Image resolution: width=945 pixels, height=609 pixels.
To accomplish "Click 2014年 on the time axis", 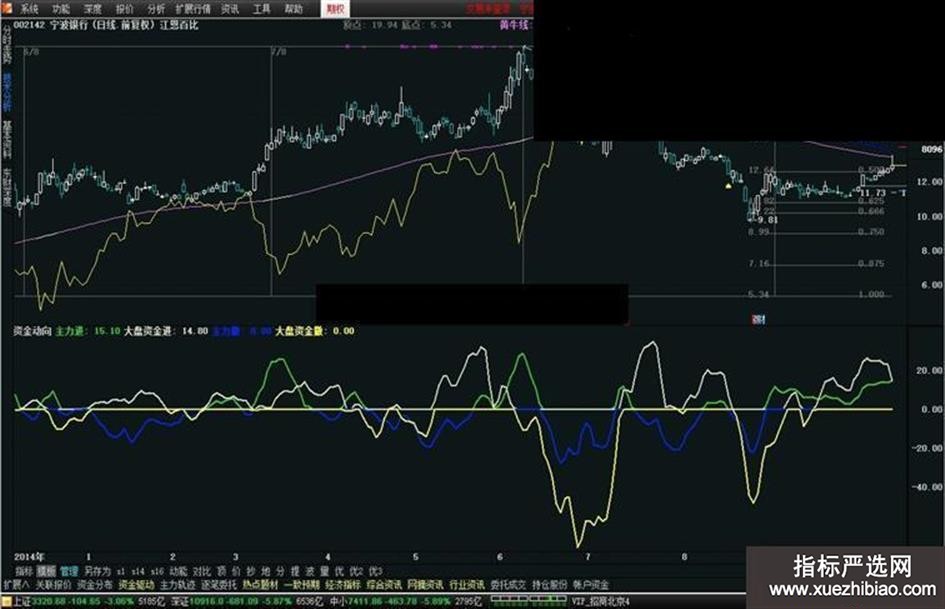I will pyautogui.click(x=30, y=557).
